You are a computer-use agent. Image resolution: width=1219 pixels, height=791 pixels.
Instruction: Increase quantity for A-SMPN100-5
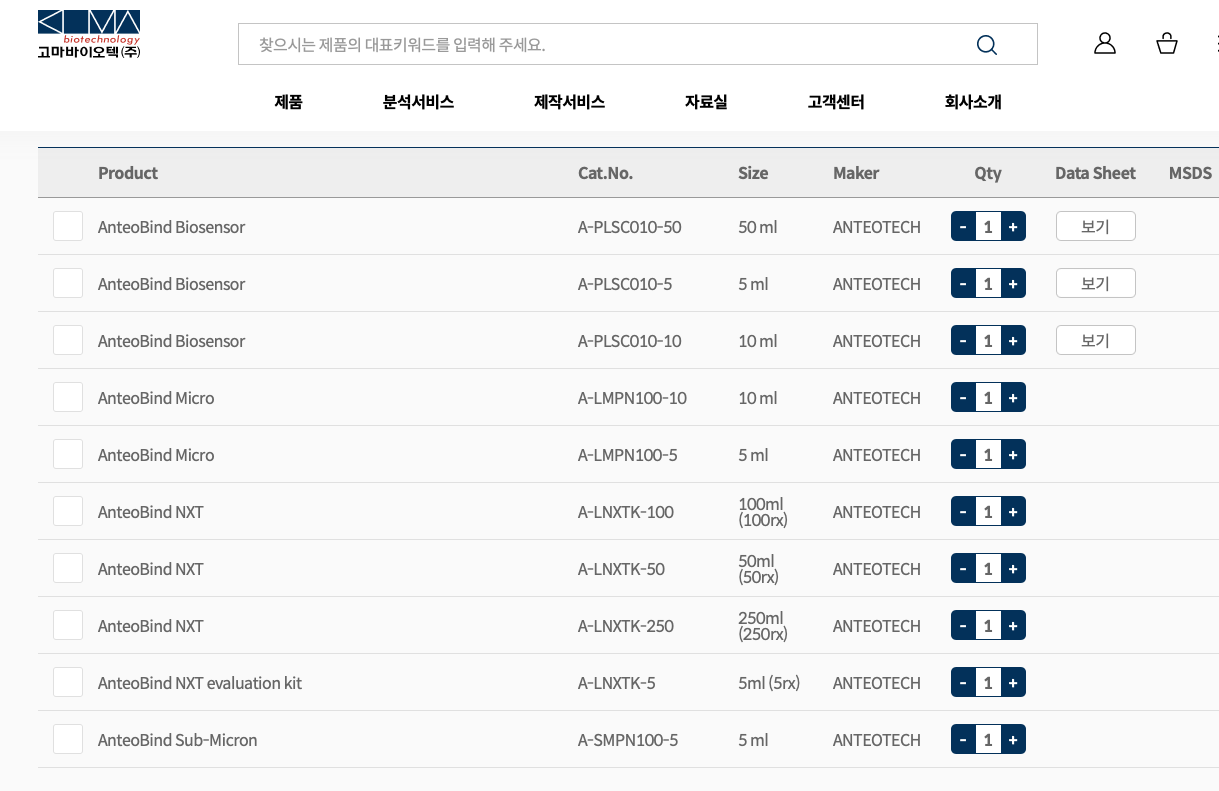1013,740
